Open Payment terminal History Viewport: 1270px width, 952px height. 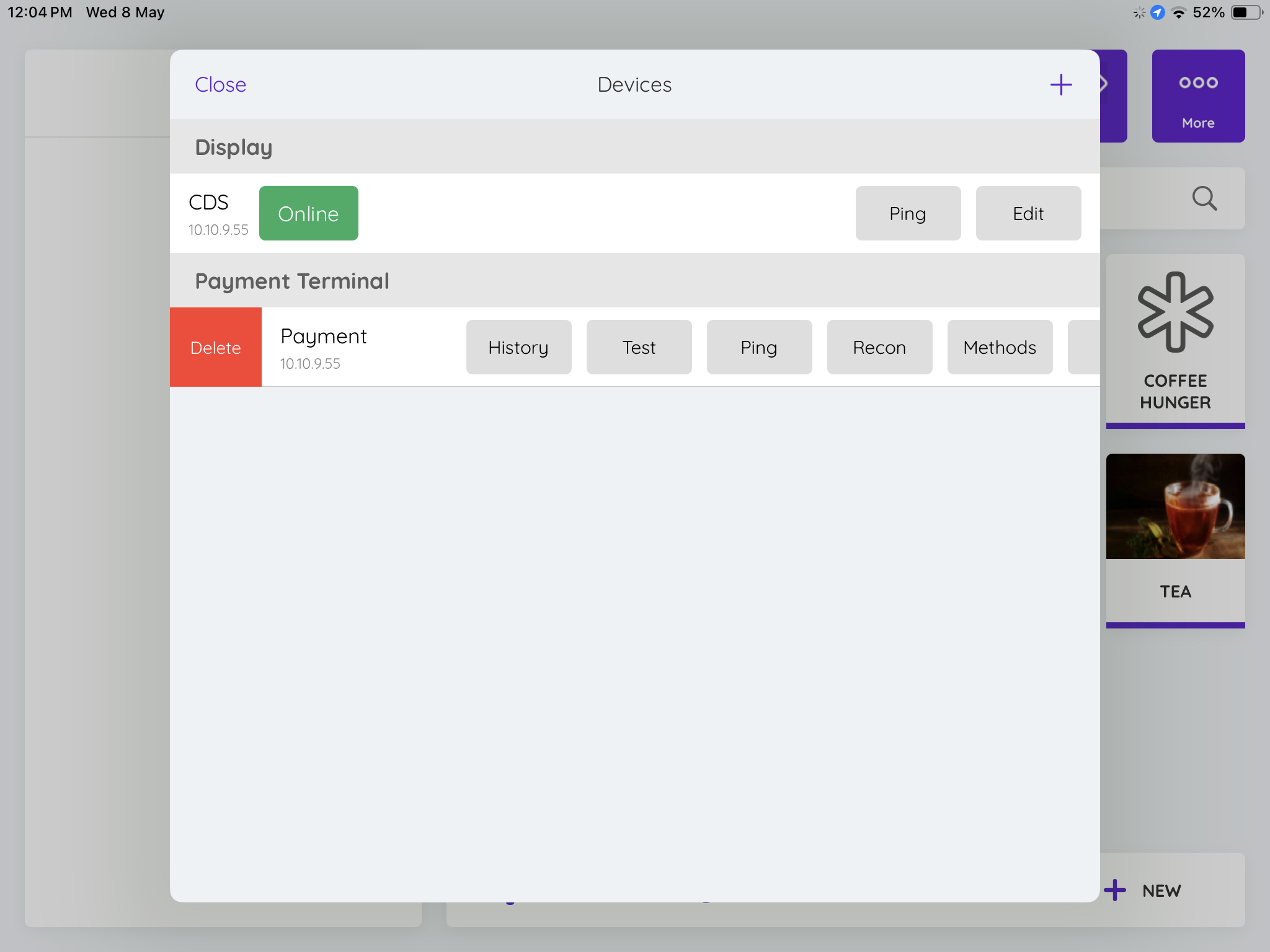pyautogui.click(x=518, y=347)
